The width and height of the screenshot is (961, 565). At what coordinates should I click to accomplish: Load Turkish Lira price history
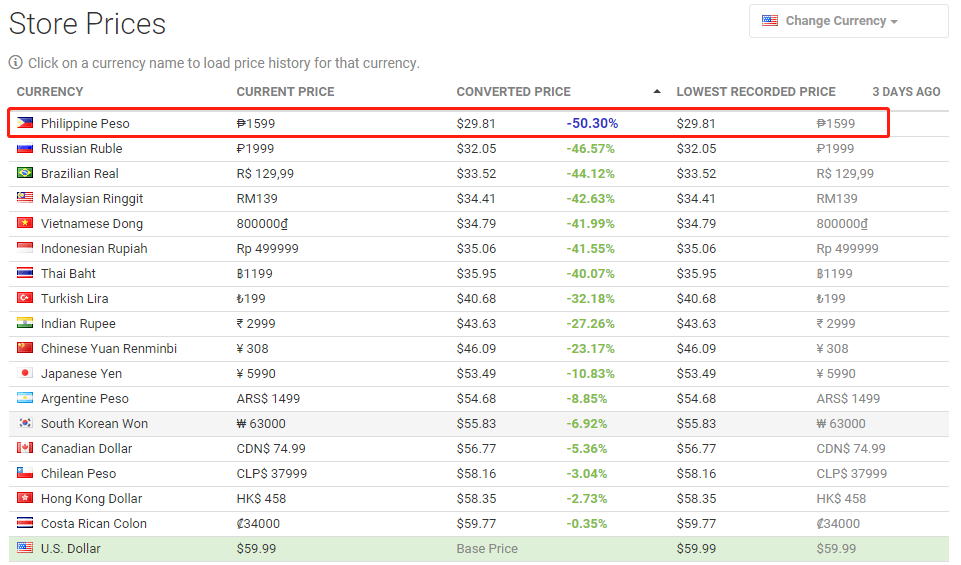pos(74,298)
